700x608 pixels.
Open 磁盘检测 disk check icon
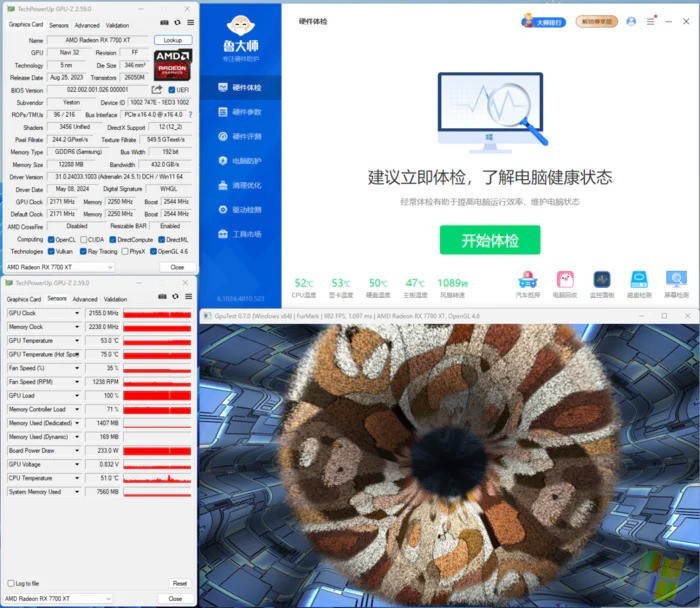pyautogui.click(x=639, y=280)
